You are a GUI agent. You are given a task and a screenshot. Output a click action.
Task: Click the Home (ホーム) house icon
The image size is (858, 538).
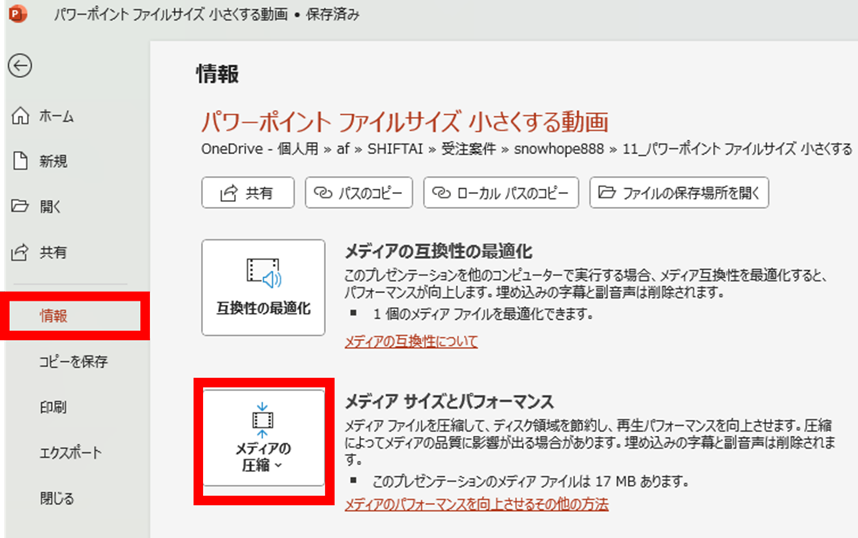[20, 116]
